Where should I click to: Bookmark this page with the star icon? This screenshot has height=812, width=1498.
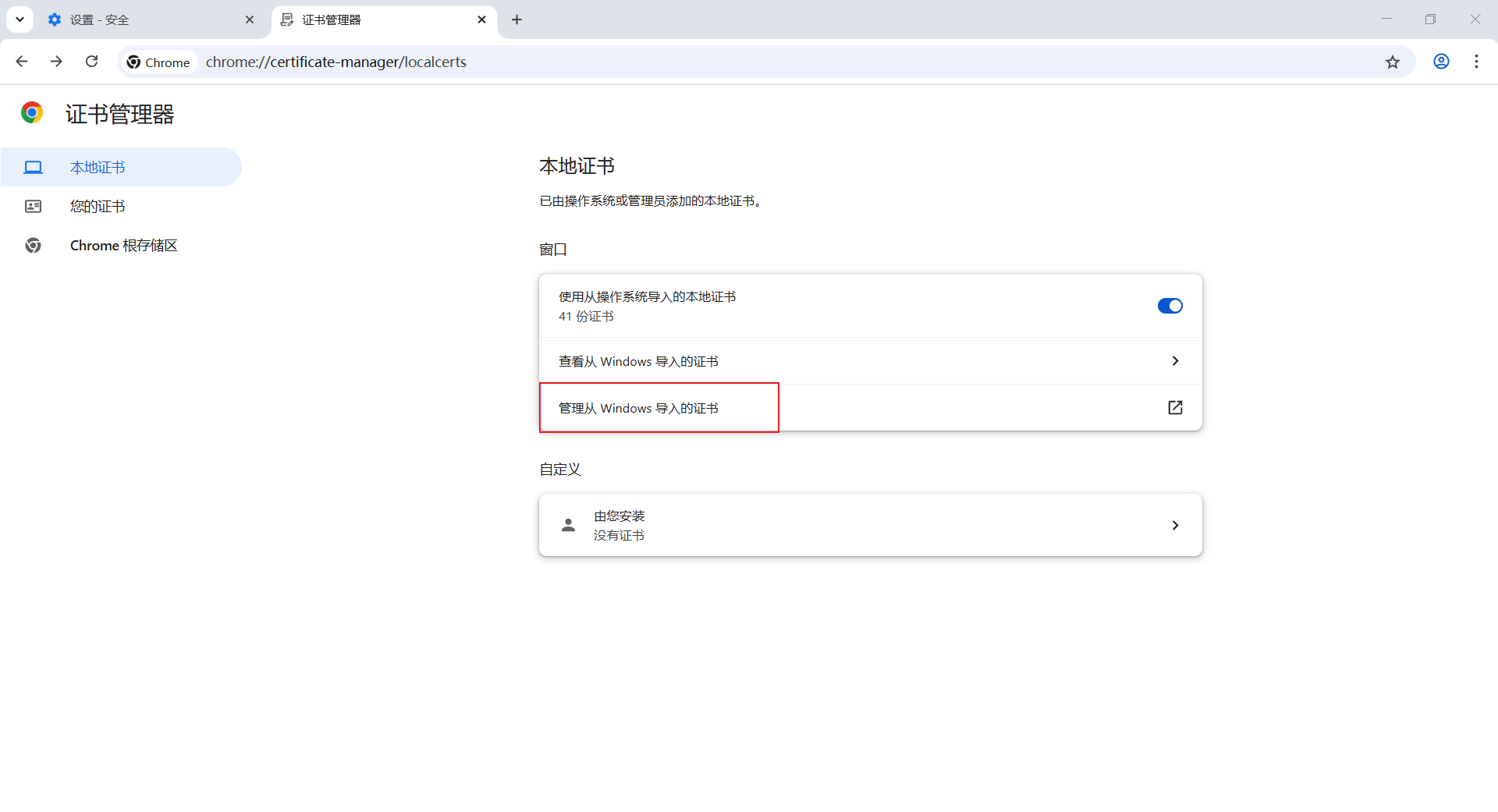coord(1393,62)
